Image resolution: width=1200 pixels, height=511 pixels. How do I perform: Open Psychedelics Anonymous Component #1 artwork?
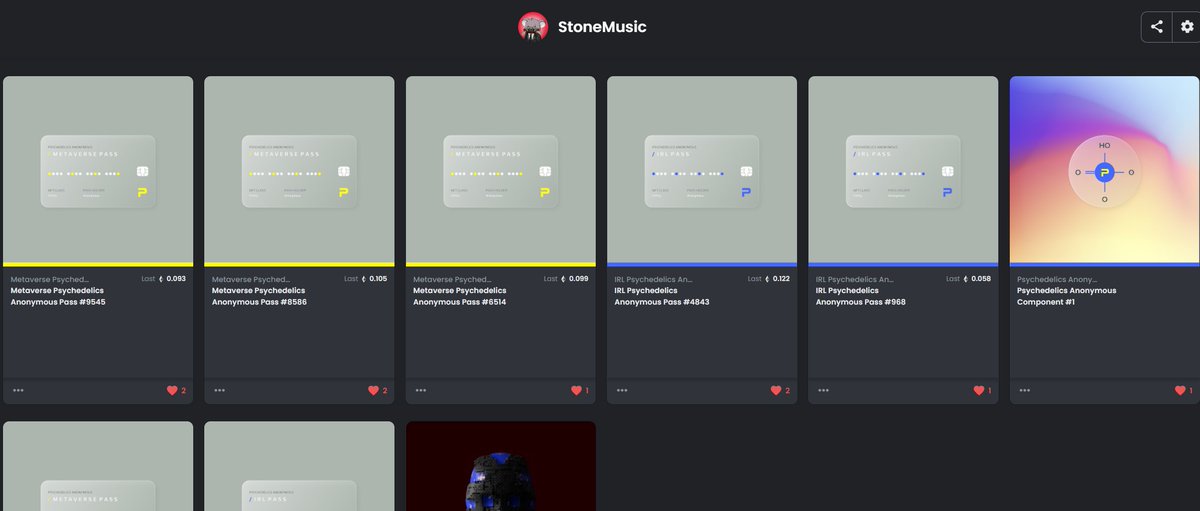pos(1105,170)
